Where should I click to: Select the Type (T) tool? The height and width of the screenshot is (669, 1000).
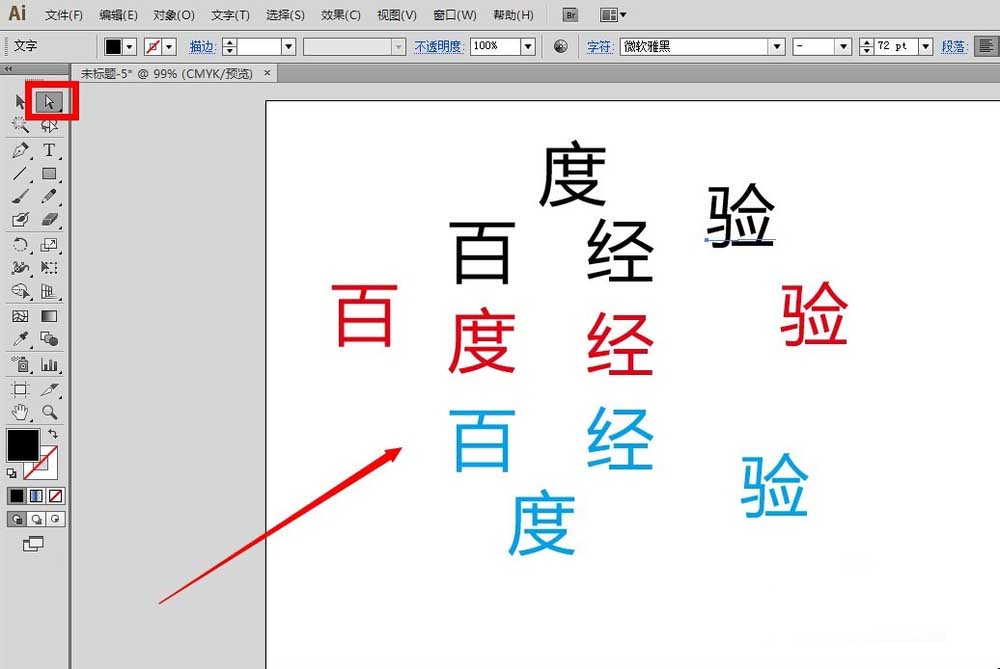pyautogui.click(x=49, y=151)
